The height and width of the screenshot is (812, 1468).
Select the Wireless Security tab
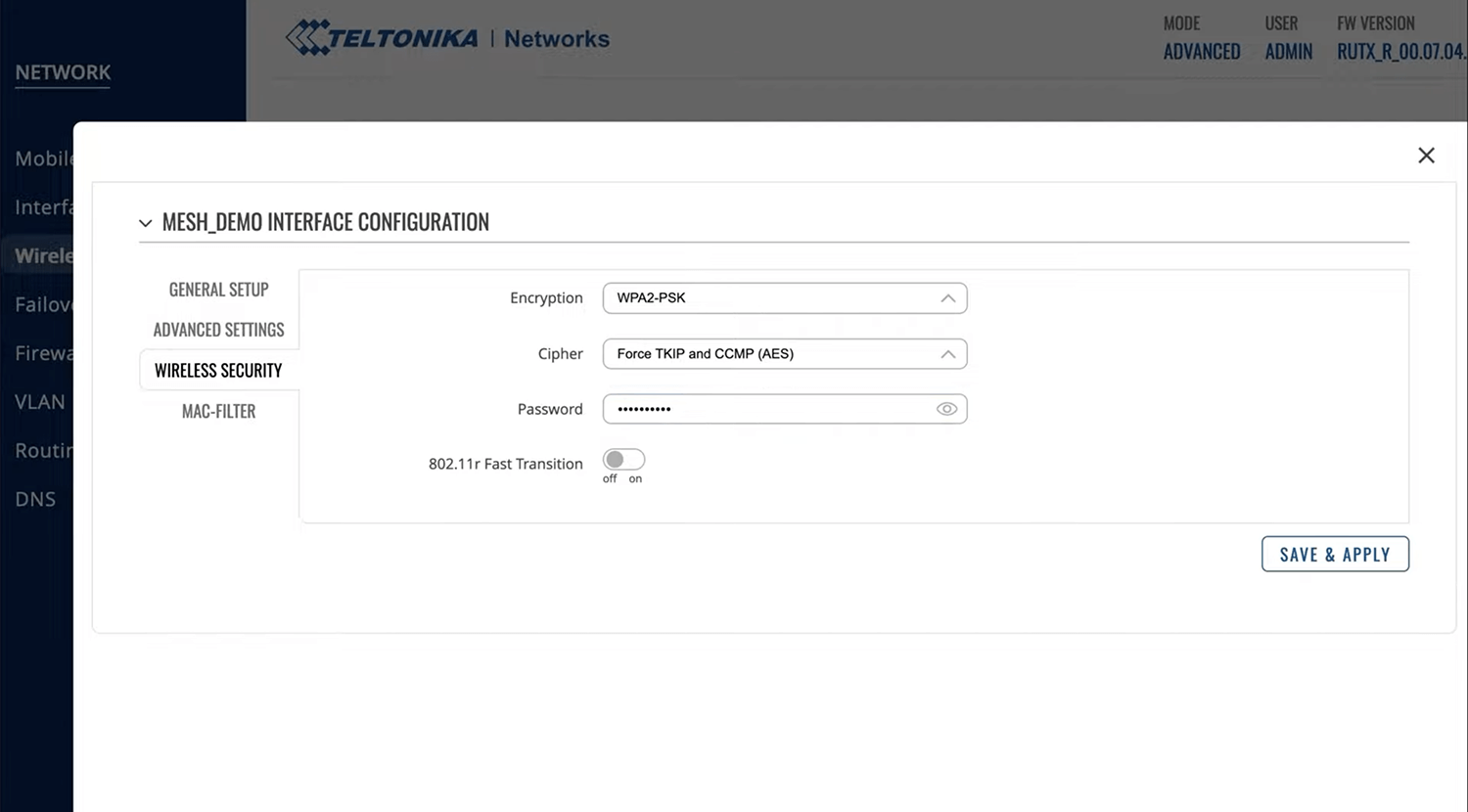coord(218,371)
